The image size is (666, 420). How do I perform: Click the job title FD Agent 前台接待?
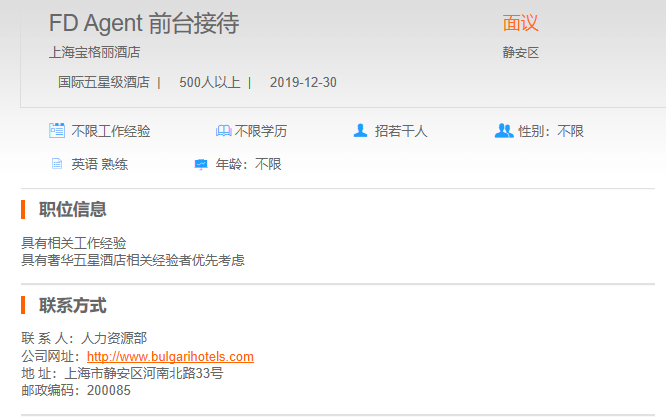coord(144,24)
